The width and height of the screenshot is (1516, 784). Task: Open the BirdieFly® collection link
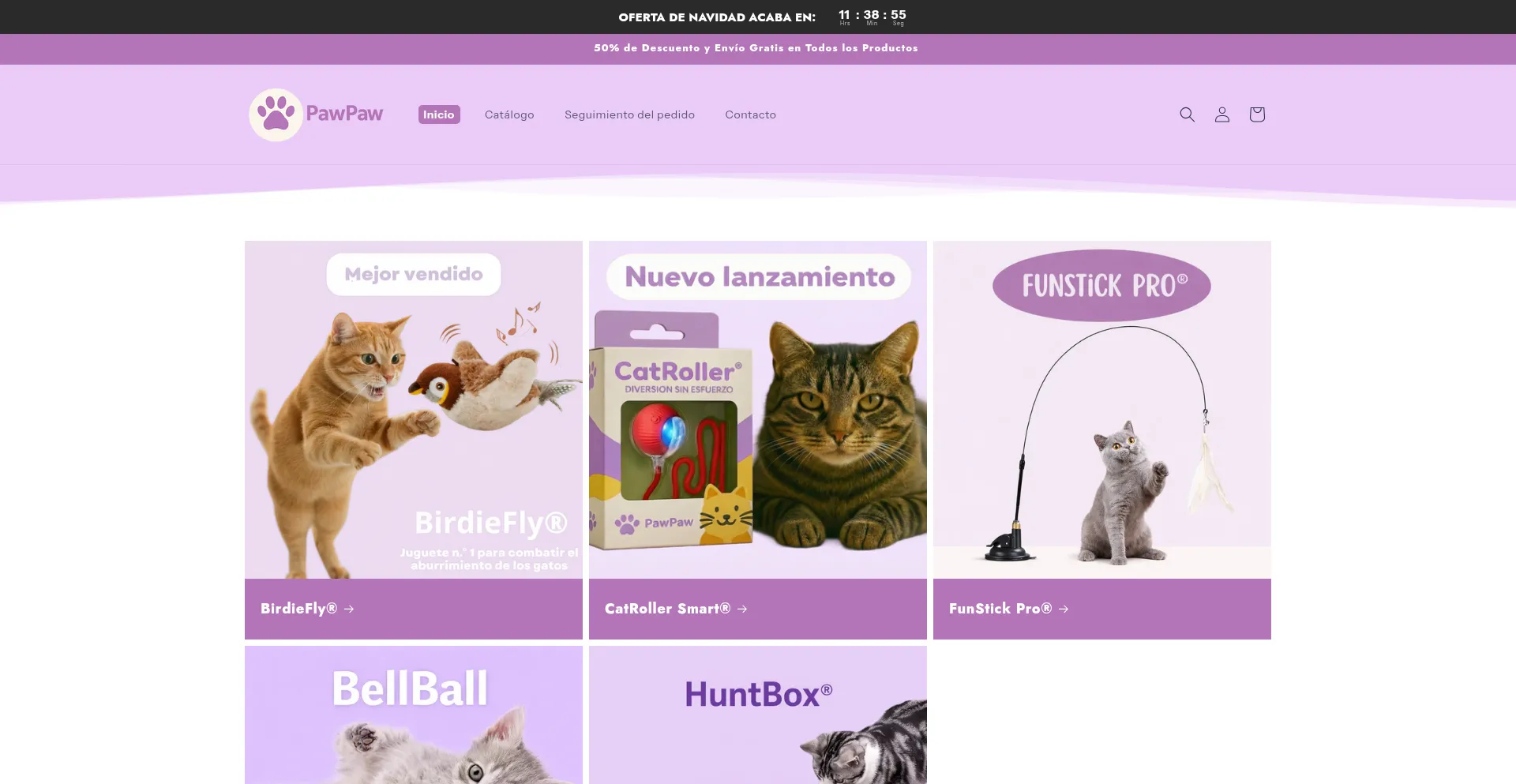(298, 609)
